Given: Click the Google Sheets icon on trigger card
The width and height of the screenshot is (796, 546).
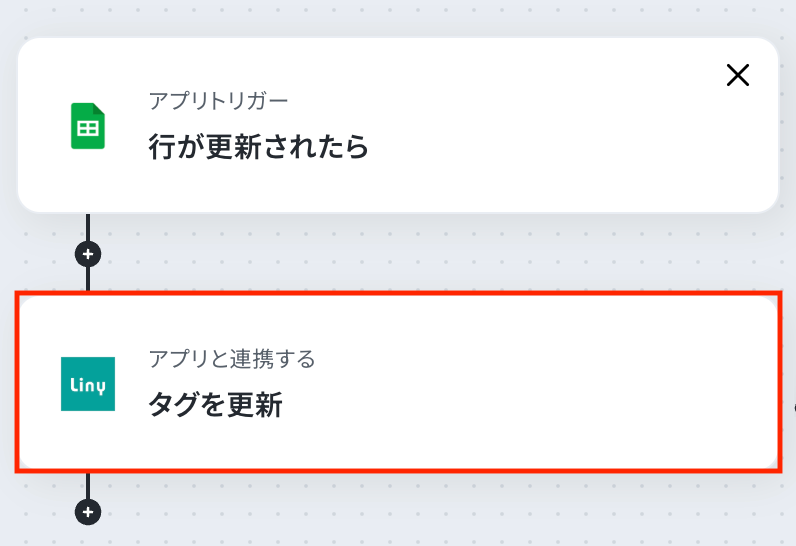Looking at the screenshot, I should click(x=88, y=126).
